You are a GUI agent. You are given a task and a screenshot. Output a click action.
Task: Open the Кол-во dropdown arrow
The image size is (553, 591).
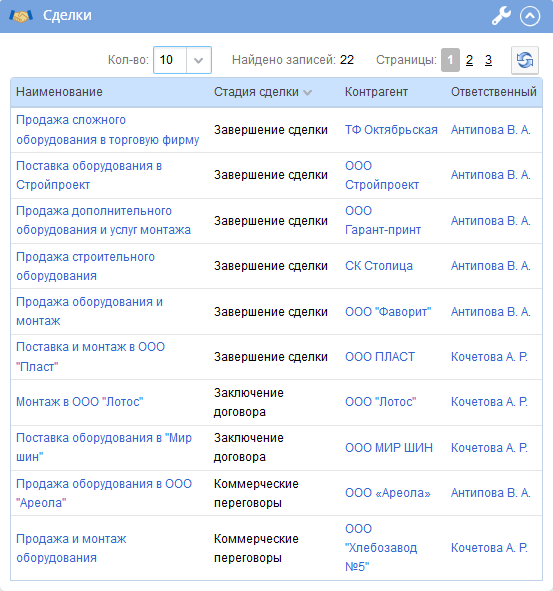[x=199, y=60]
